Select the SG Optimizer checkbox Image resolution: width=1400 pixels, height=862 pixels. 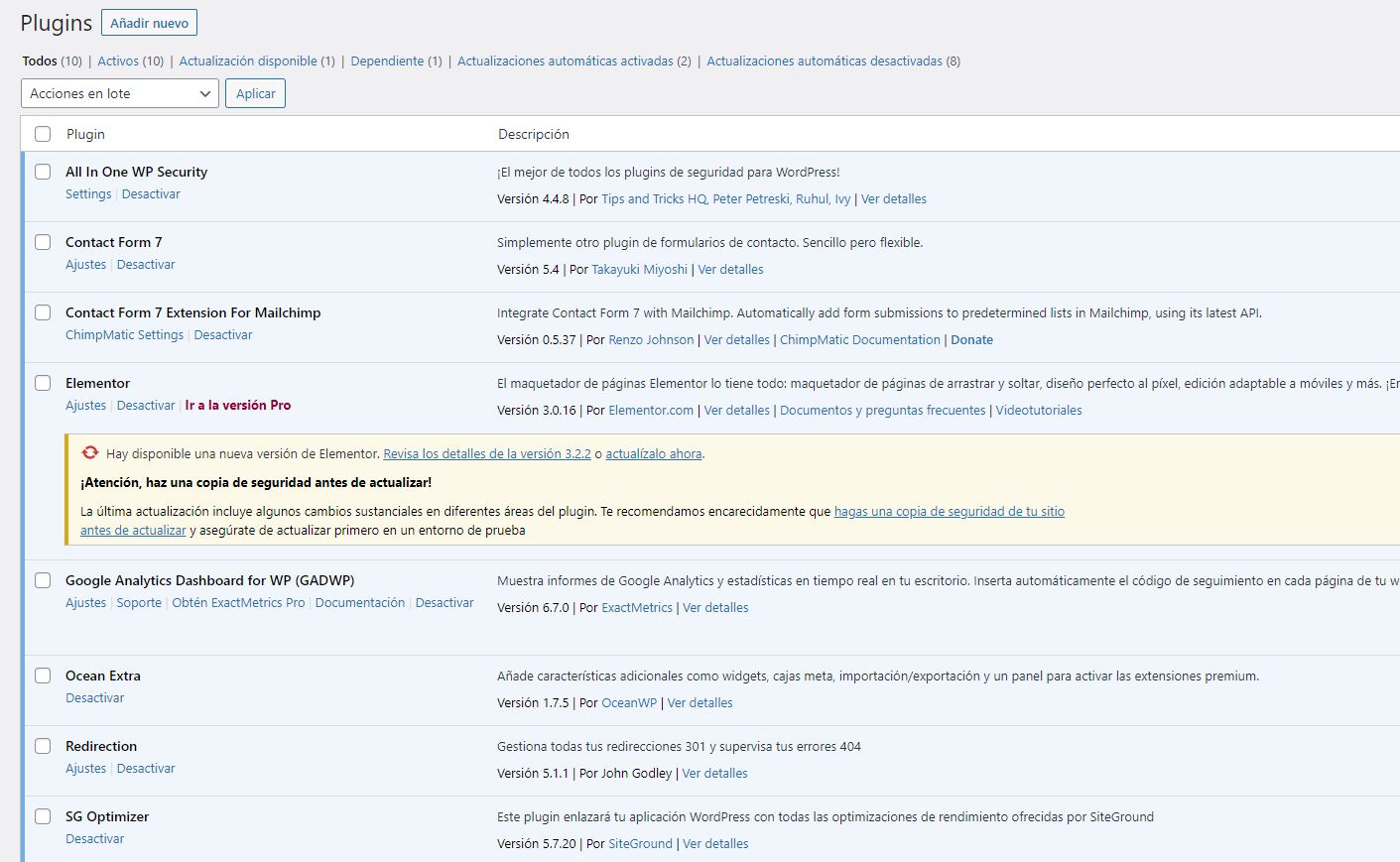pyautogui.click(x=43, y=816)
